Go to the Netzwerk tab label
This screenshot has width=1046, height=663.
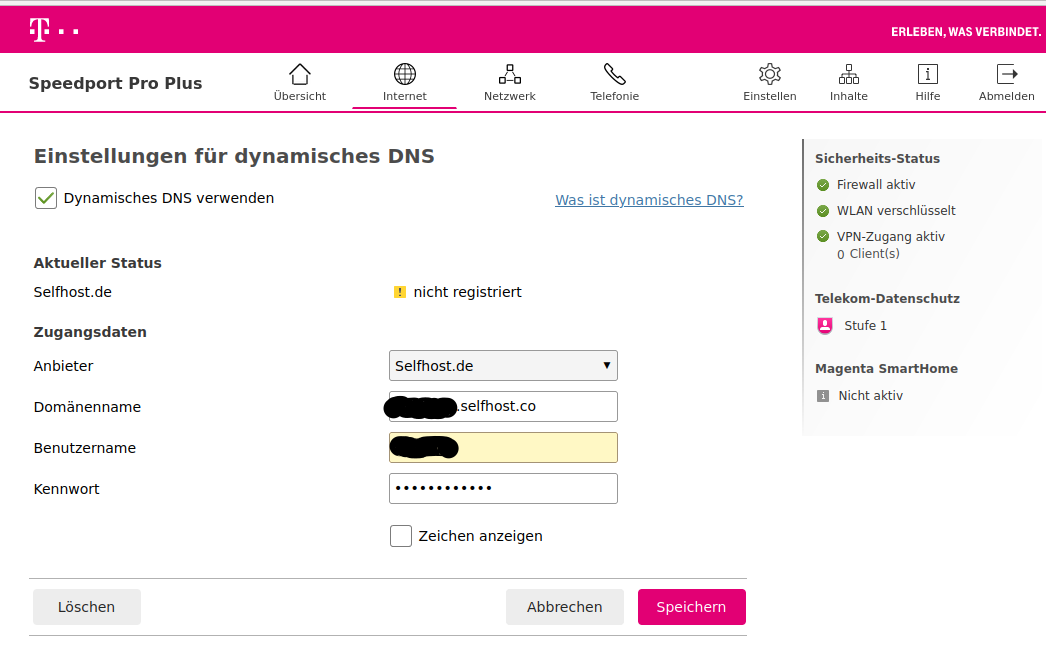point(510,96)
